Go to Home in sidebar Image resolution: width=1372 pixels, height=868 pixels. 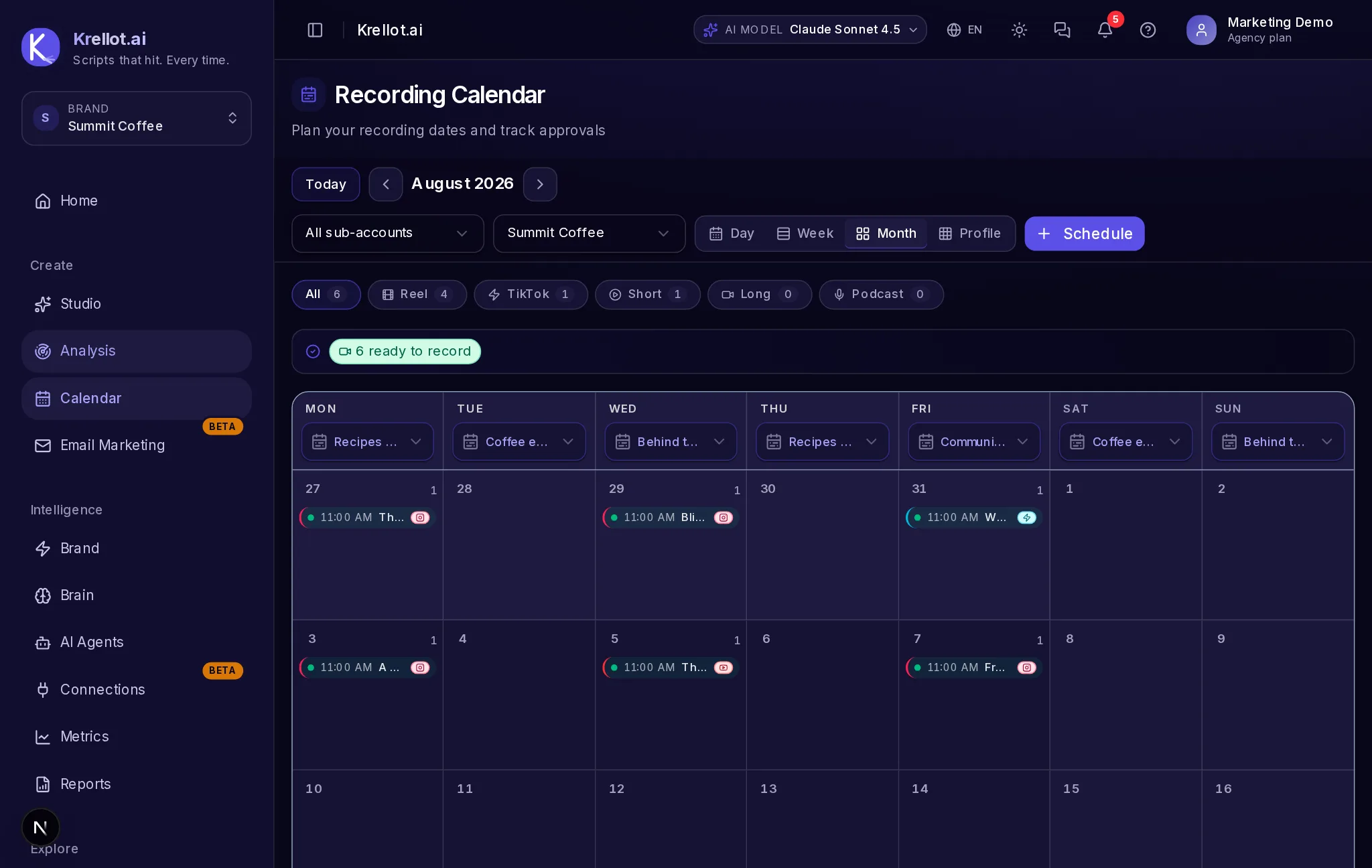(137, 201)
